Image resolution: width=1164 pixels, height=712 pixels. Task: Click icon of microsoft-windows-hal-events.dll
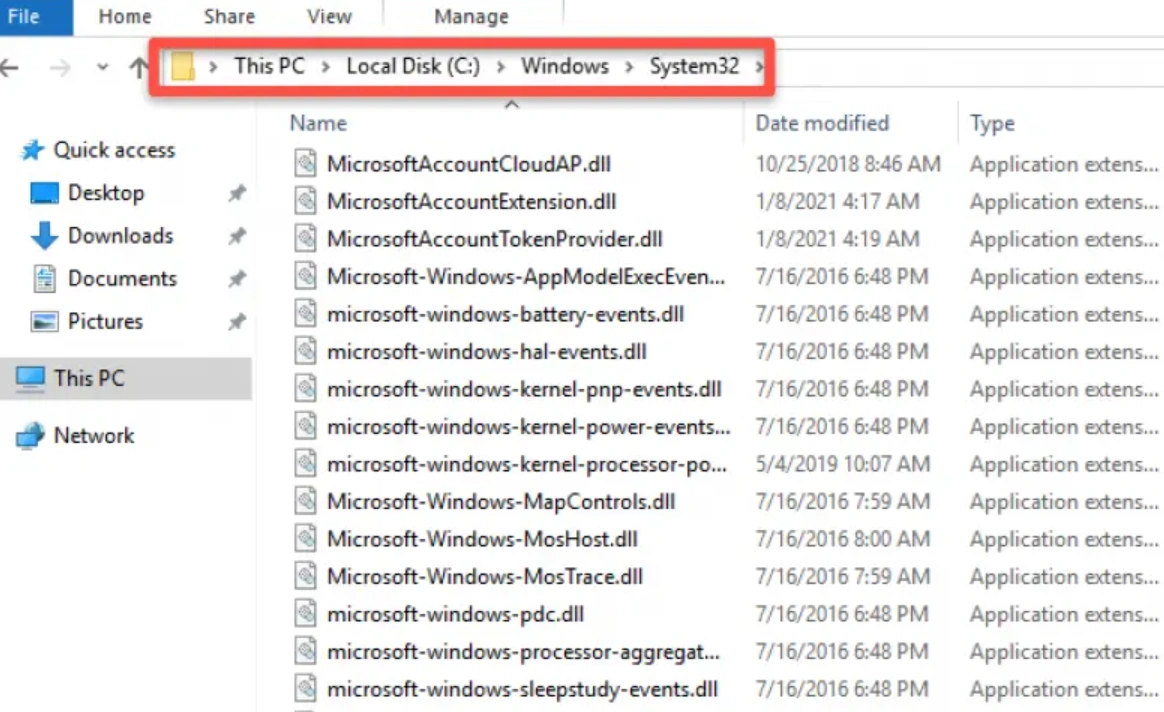(305, 350)
